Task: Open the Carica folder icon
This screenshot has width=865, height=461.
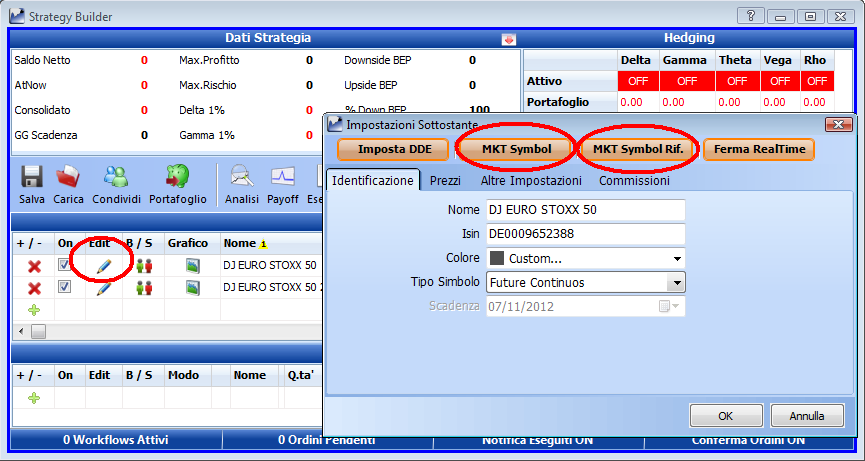Action: tap(68, 178)
